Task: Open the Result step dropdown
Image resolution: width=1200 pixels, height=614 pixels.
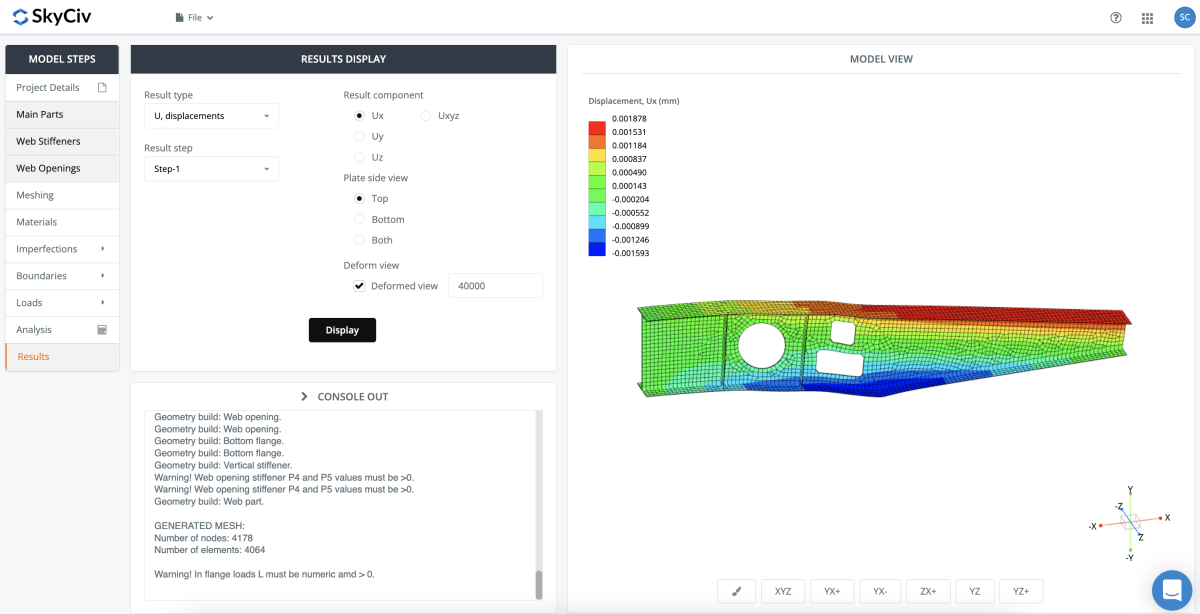Action: (x=211, y=169)
